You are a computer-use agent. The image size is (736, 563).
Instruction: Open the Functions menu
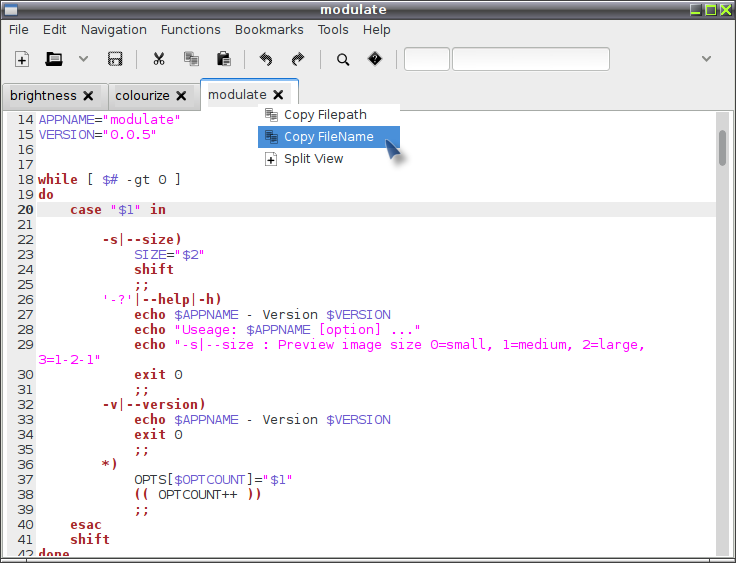[x=191, y=30]
